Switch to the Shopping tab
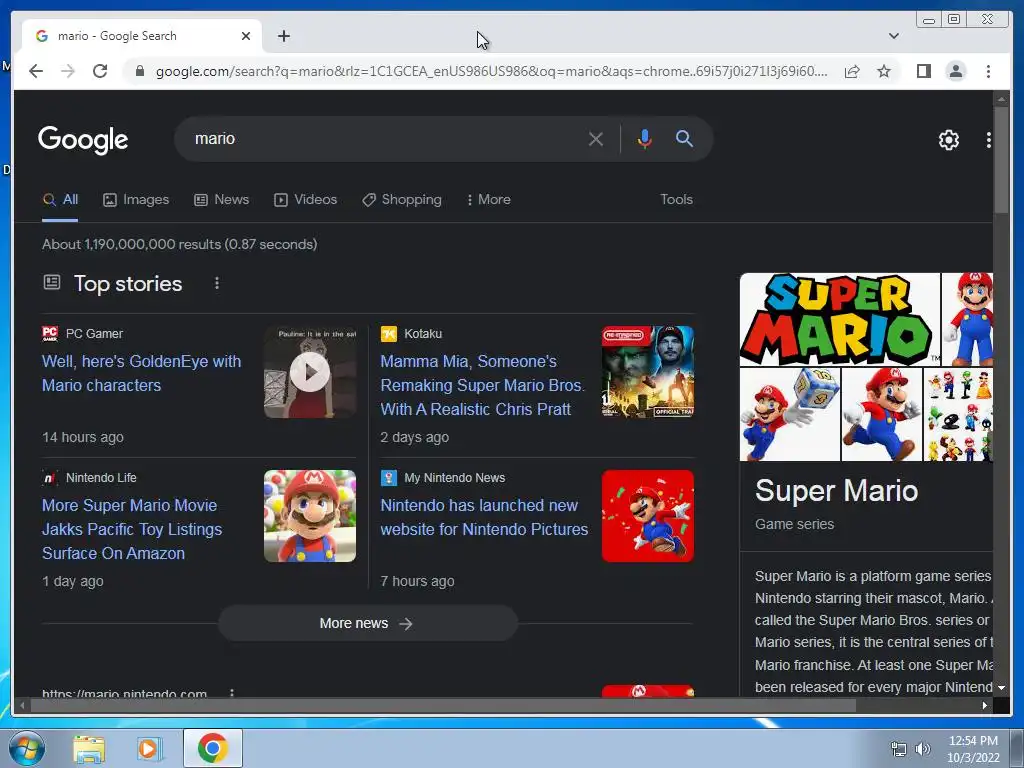 tap(402, 200)
